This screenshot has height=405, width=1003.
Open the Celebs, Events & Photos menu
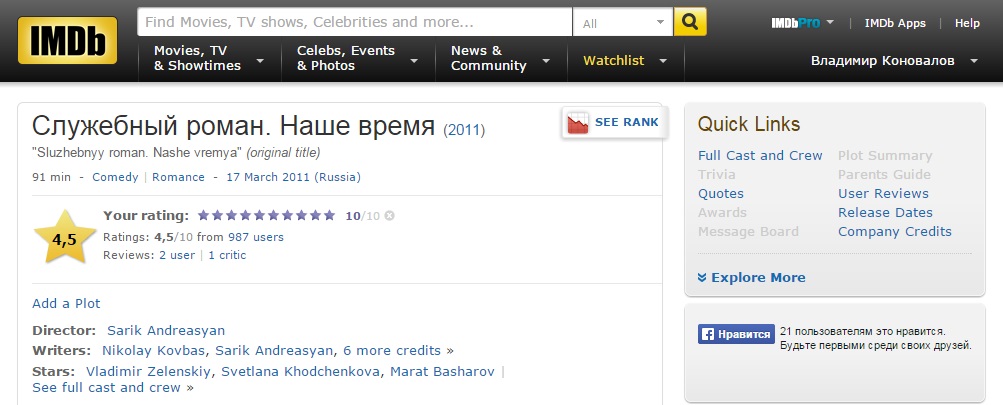358,58
